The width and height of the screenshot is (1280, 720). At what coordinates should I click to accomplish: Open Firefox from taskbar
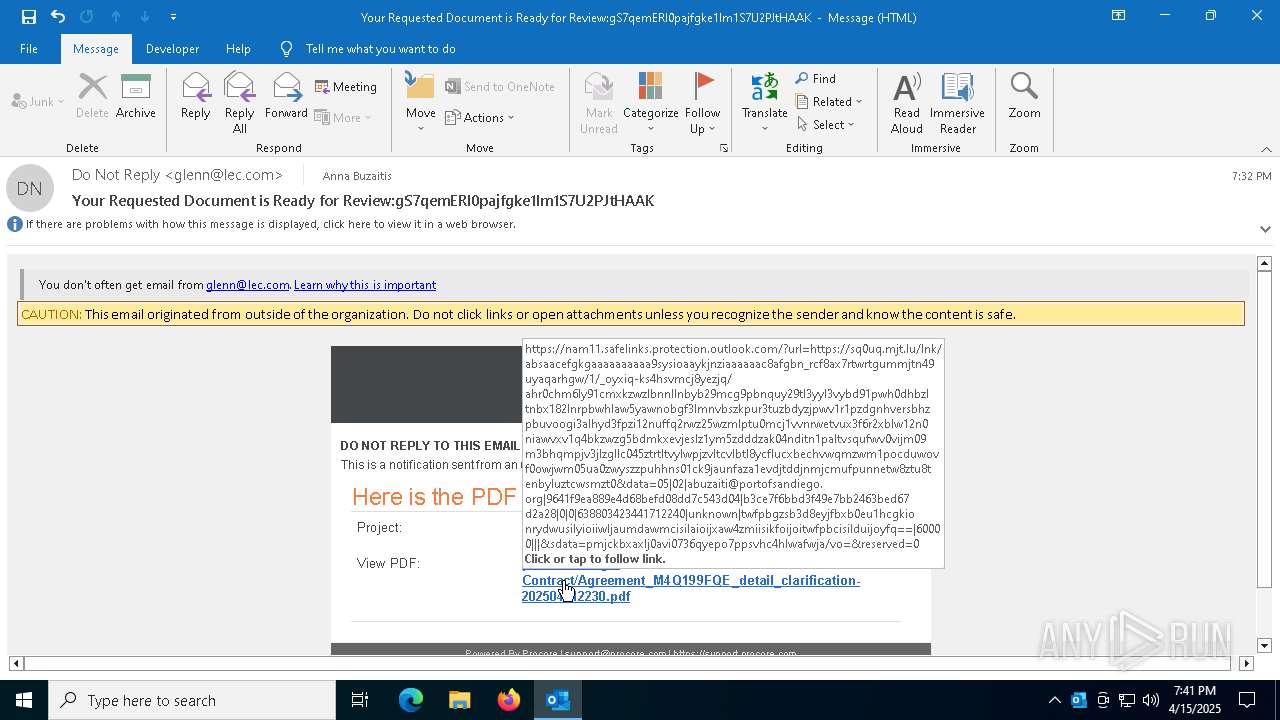coord(509,700)
